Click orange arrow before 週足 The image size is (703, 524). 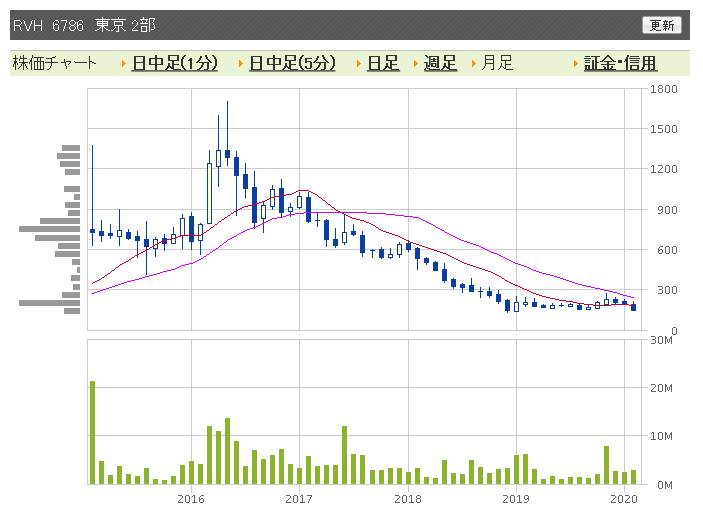[x=416, y=64]
